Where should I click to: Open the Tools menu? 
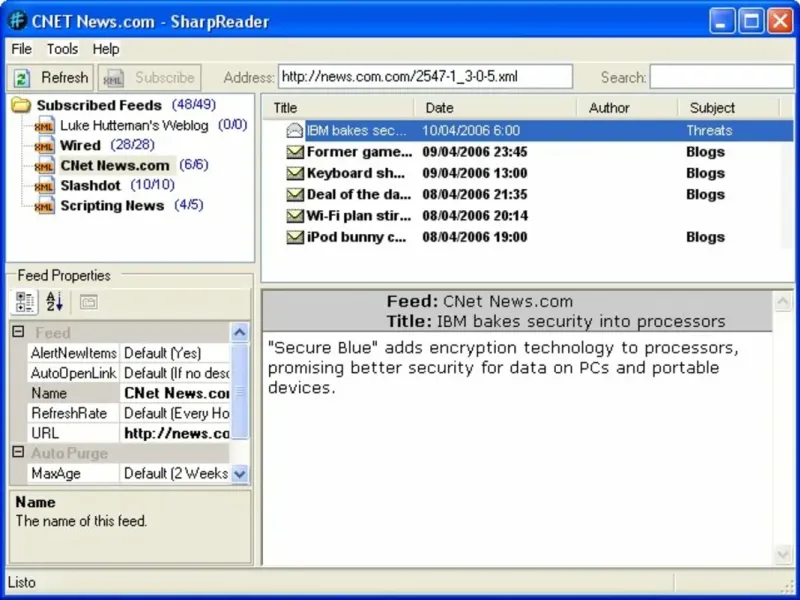(62, 49)
